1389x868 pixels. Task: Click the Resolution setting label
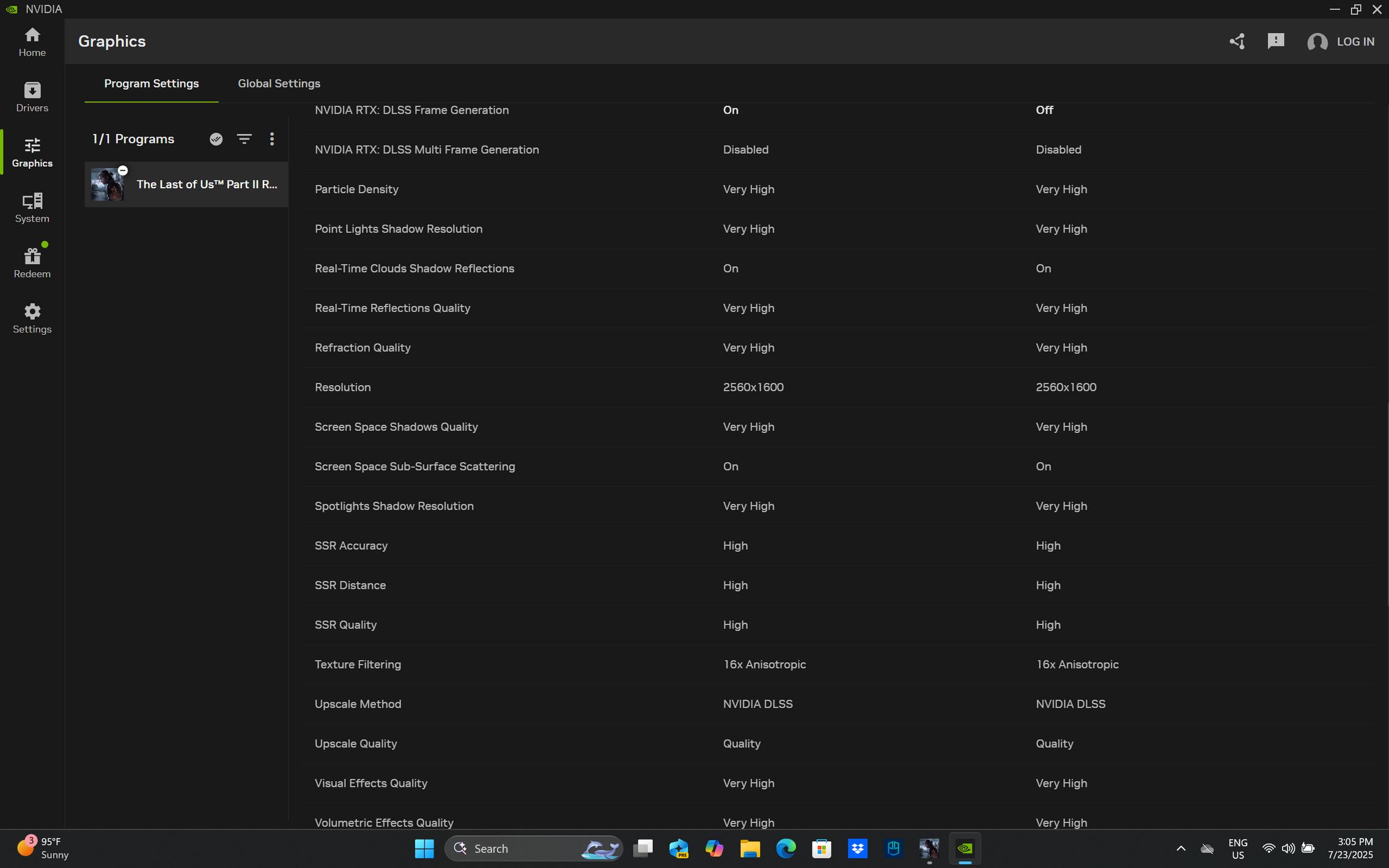342,388
